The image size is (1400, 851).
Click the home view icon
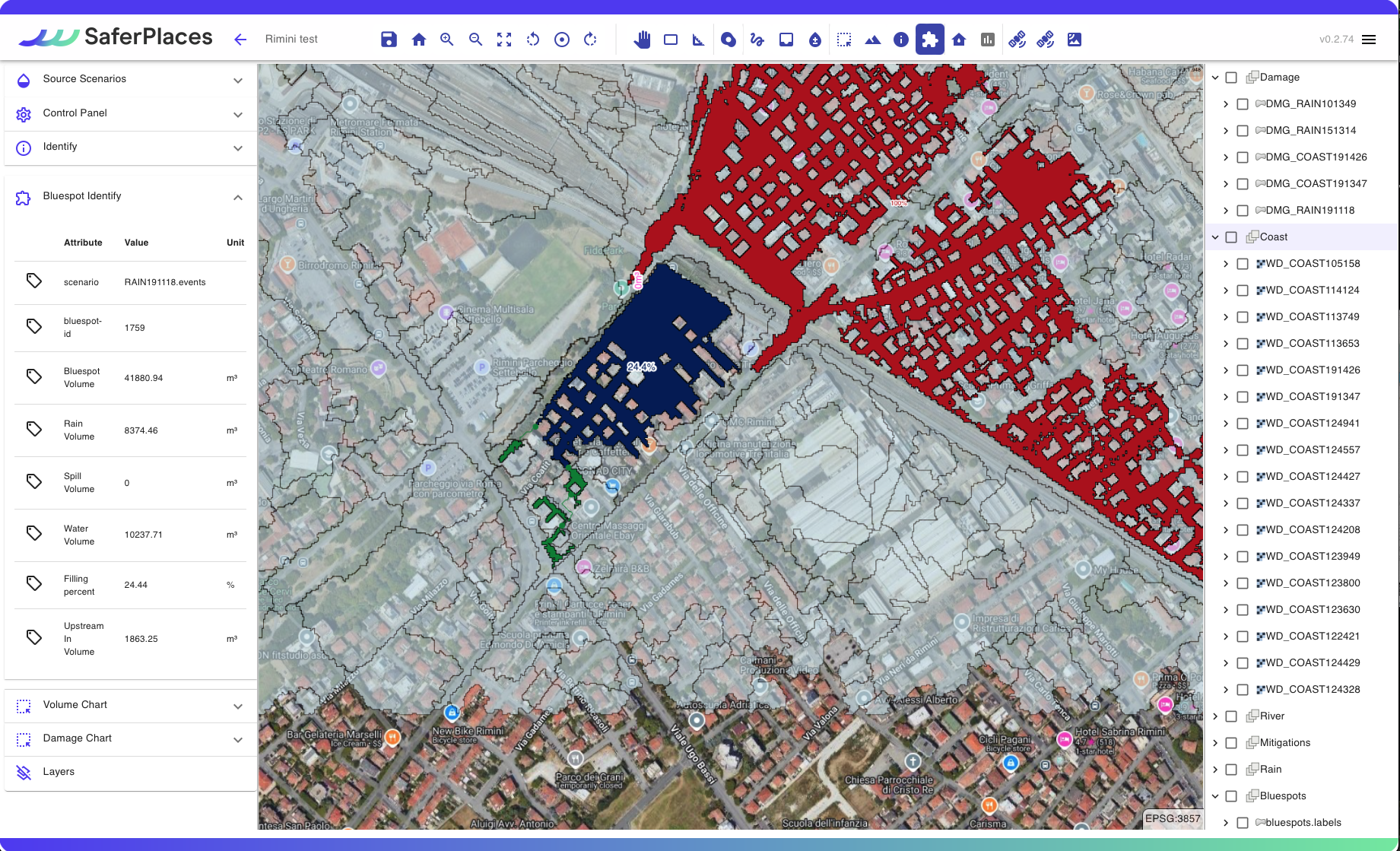point(418,40)
